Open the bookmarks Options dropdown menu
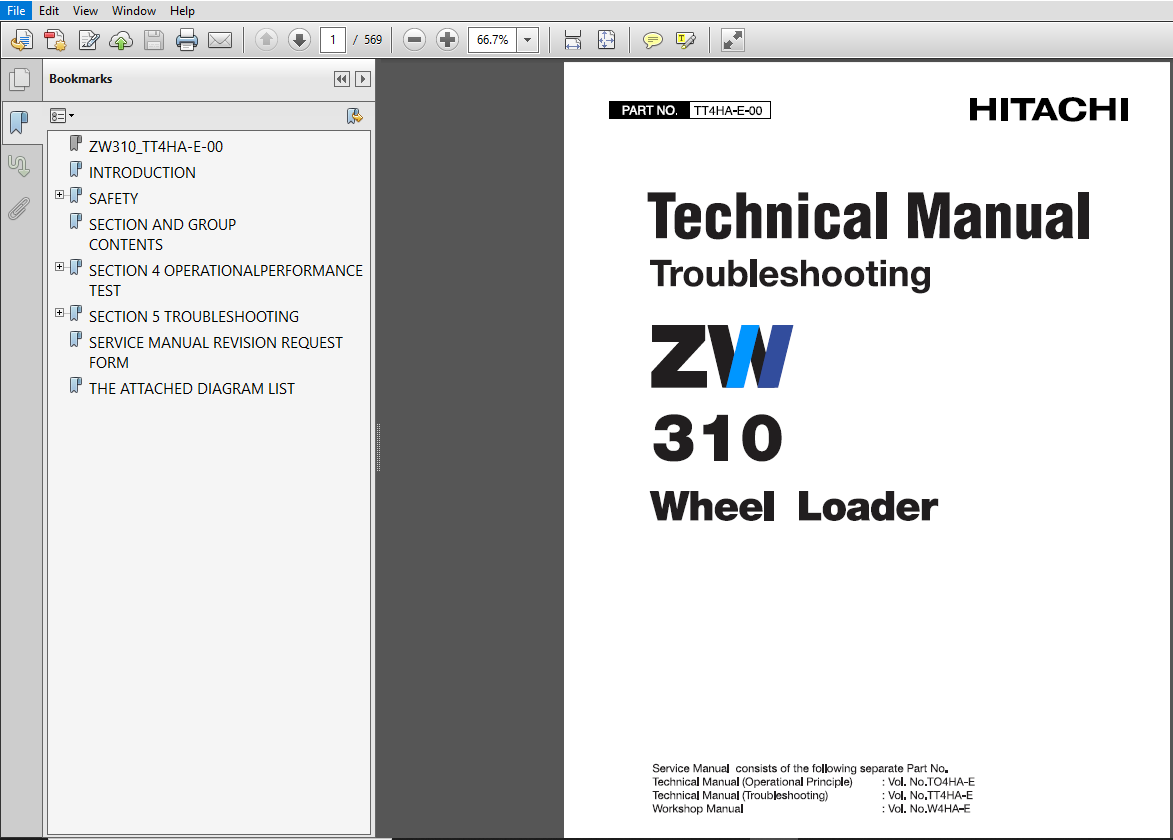Image resolution: width=1173 pixels, height=840 pixels. click(x=62, y=116)
